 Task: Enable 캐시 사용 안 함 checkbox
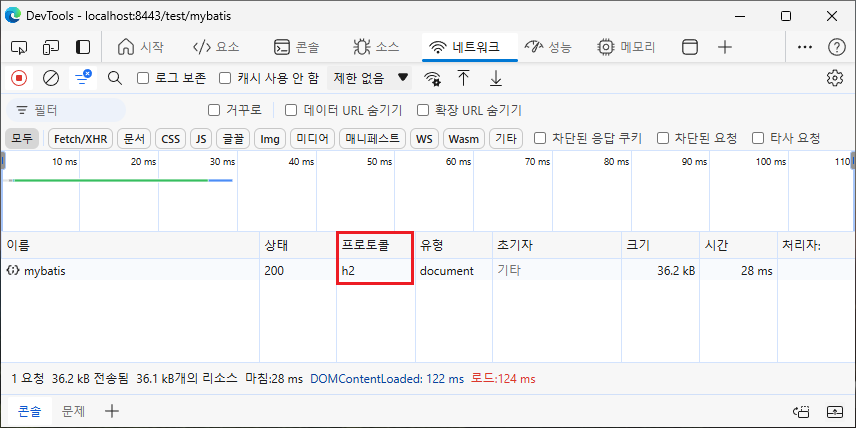tap(225, 78)
